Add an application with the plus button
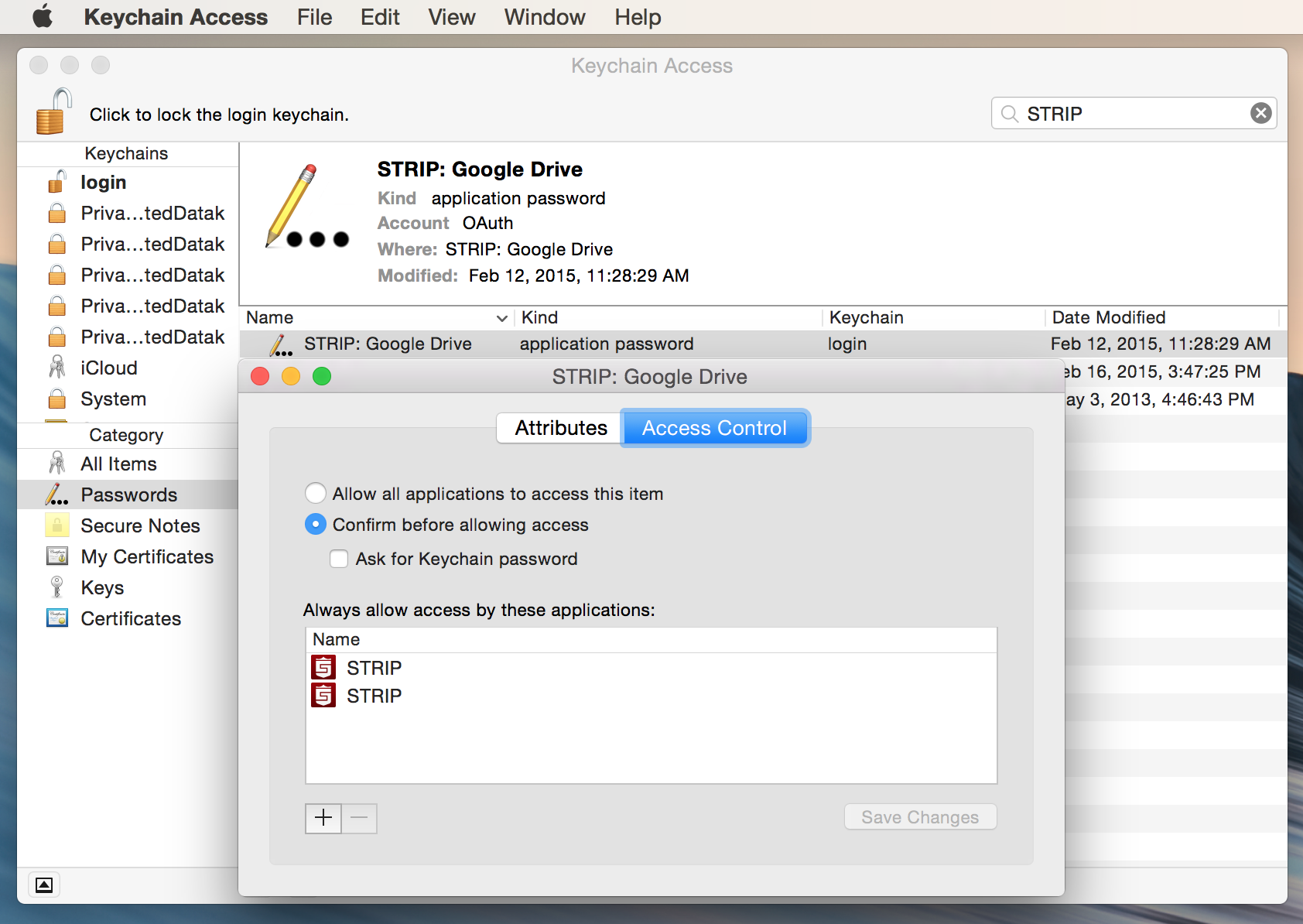This screenshot has width=1303, height=924. [x=323, y=818]
